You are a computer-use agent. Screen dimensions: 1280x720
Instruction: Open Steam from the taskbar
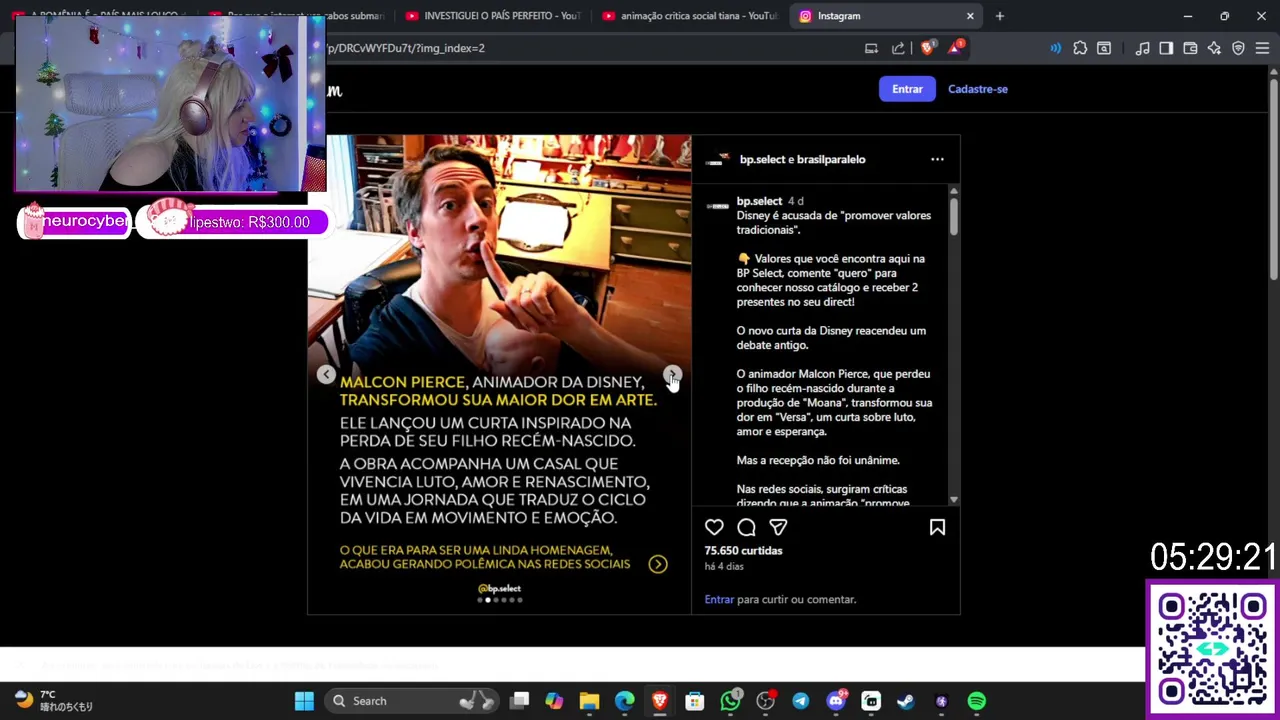click(x=906, y=701)
